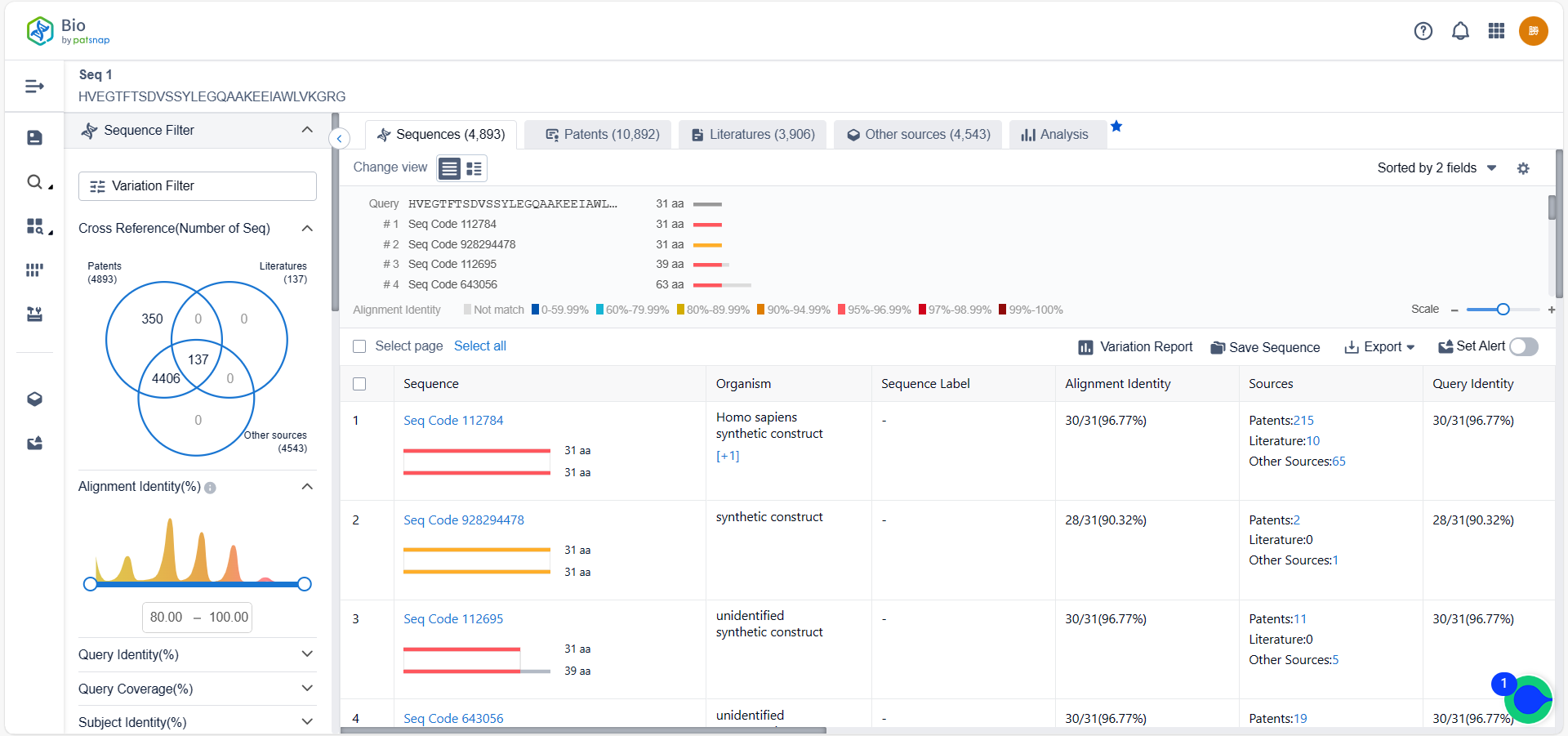Viewport: 1568px width, 736px height.
Task: Click the search icon in the sidebar
Action: 34,182
